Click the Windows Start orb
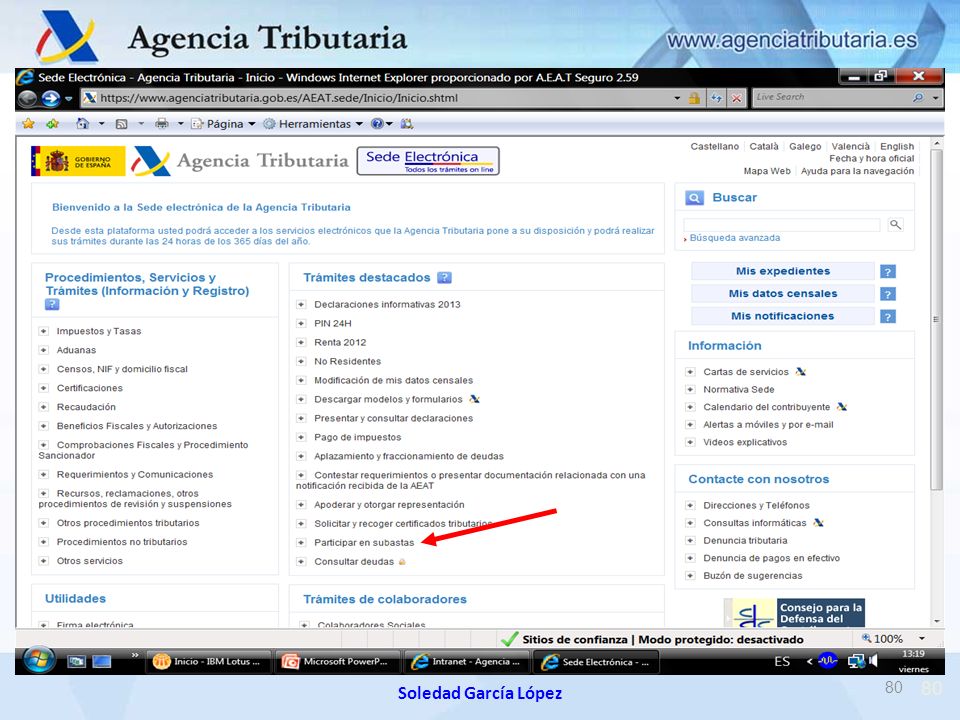 pos(39,660)
